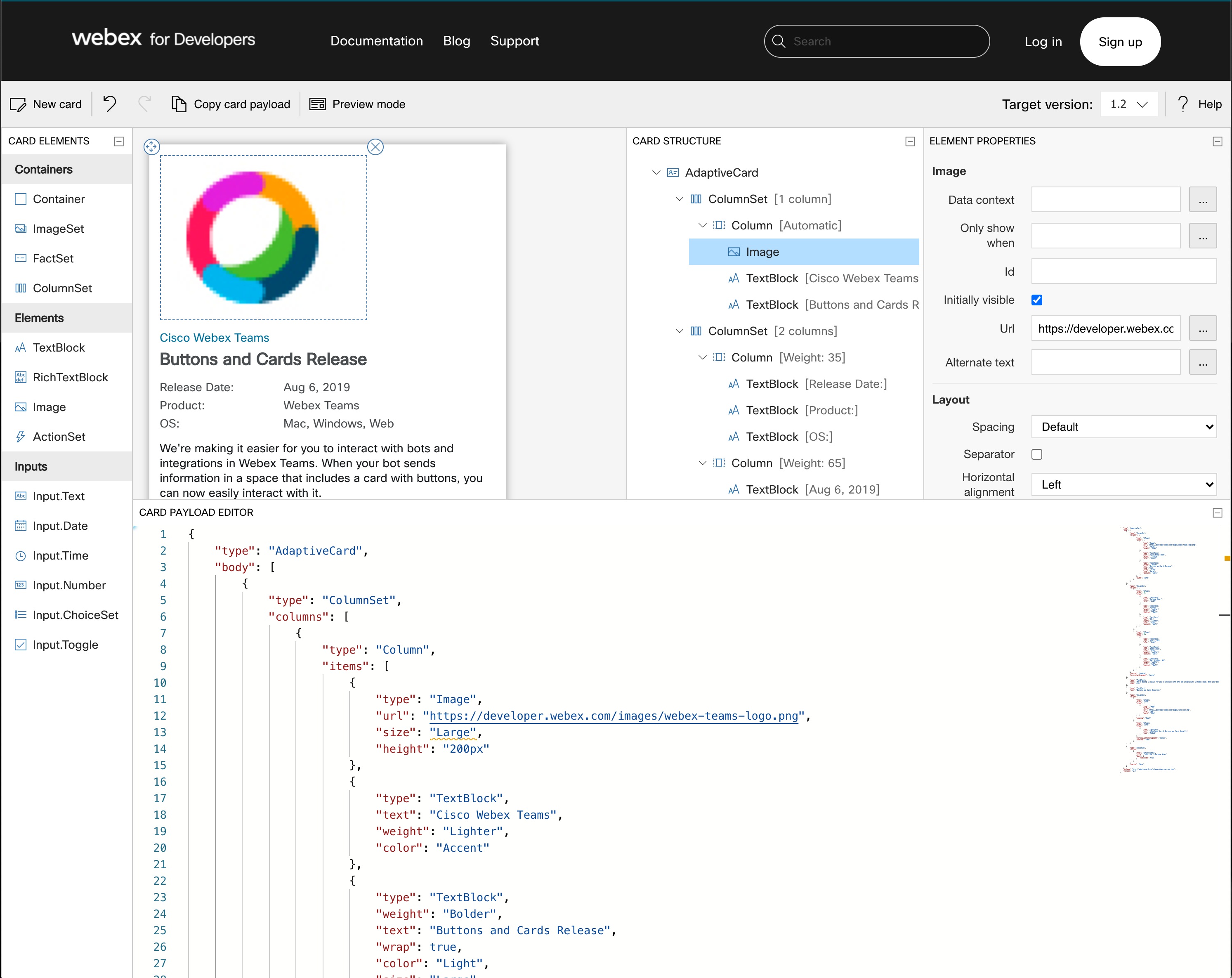The image size is (1232, 978).
Task: Collapse the Element Properties panel
Action: pyautogui.click(x=1218, y=141)
